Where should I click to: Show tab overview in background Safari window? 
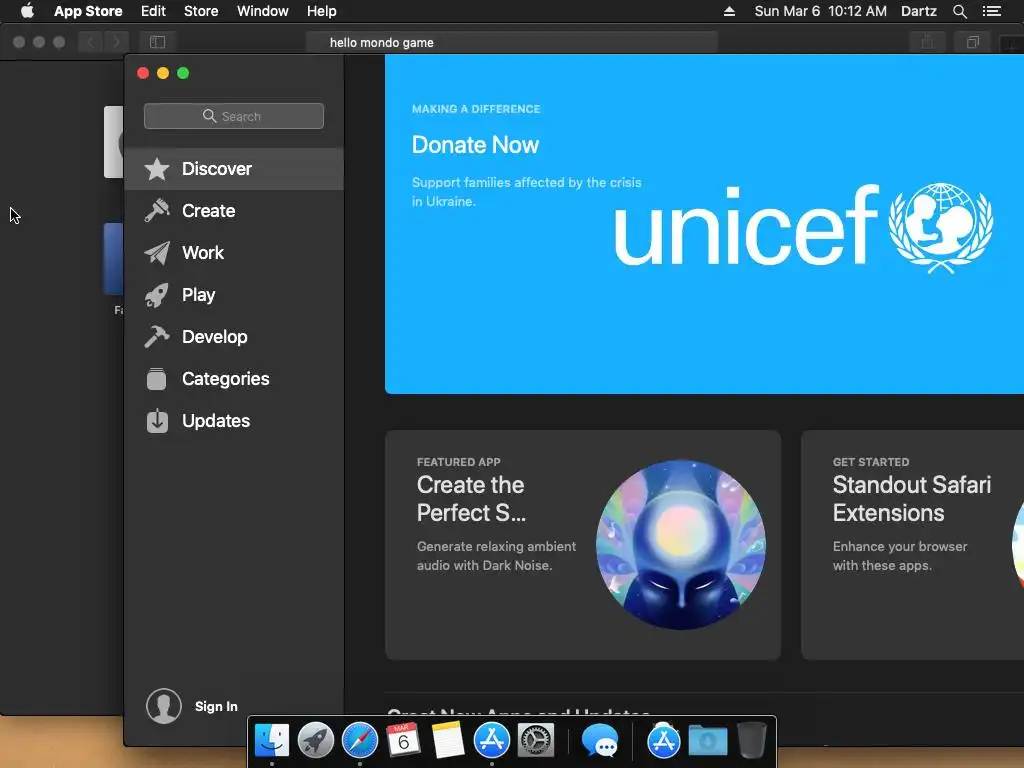[x=972, y=42]
